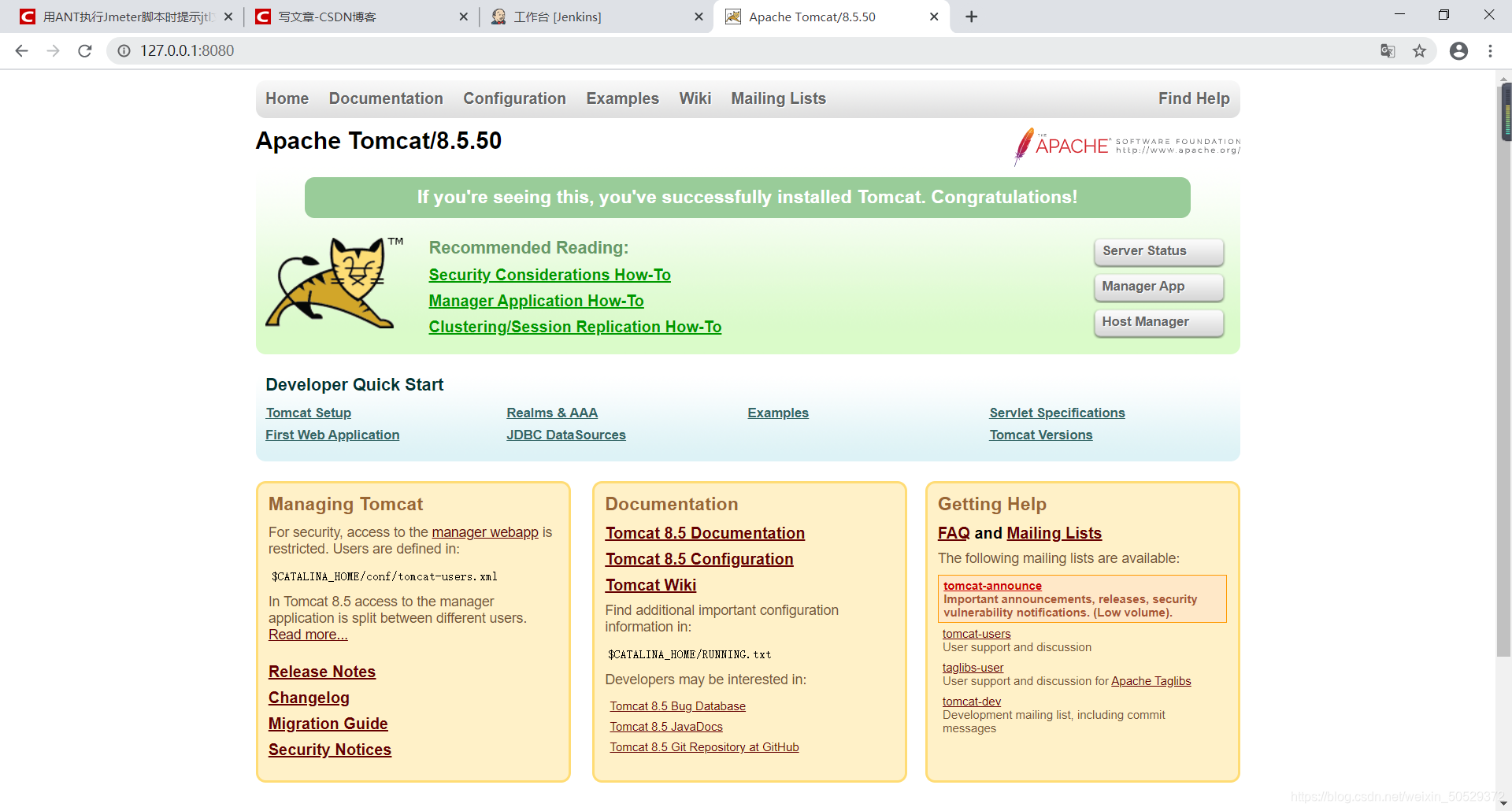
Task: Open the FAQ link under Getting Help
Action: (954, 533)
